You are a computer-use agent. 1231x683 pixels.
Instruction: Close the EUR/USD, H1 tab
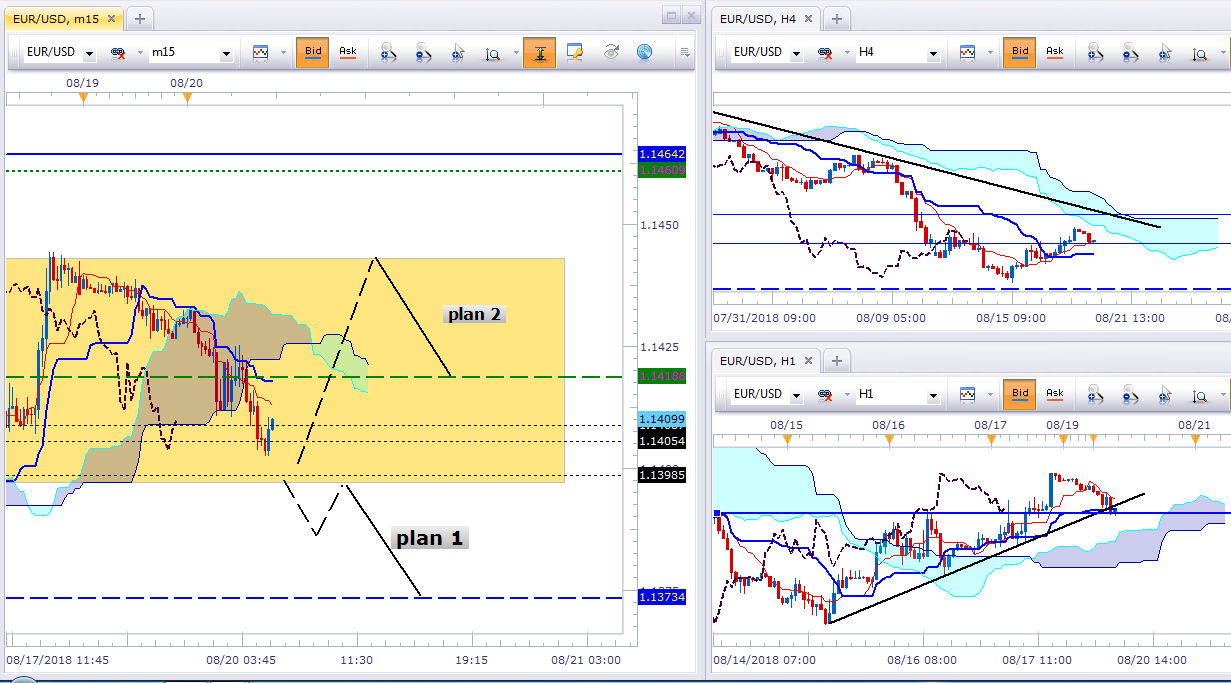point(807,361)
